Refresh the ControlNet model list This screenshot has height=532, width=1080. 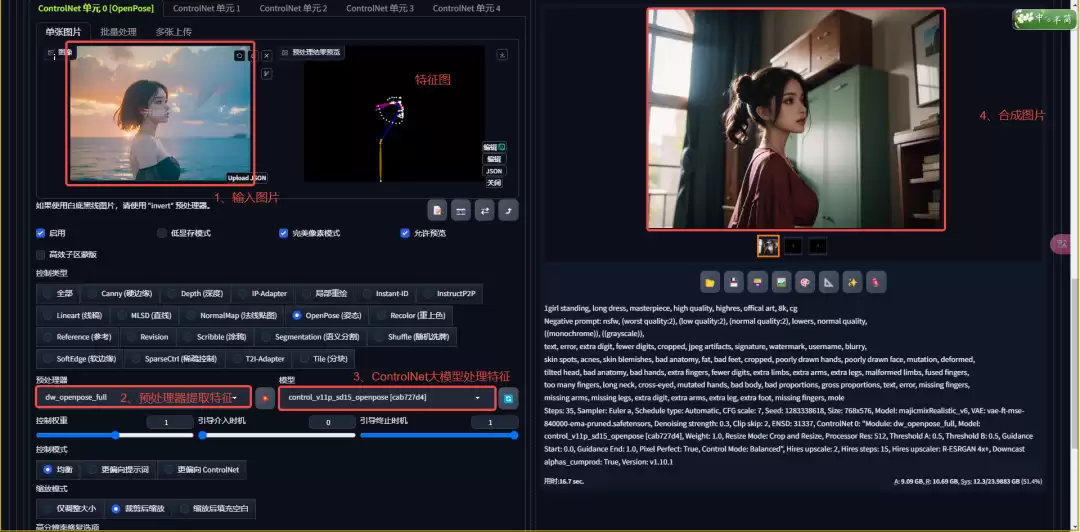pyautogui.click(x=508, y=398)
